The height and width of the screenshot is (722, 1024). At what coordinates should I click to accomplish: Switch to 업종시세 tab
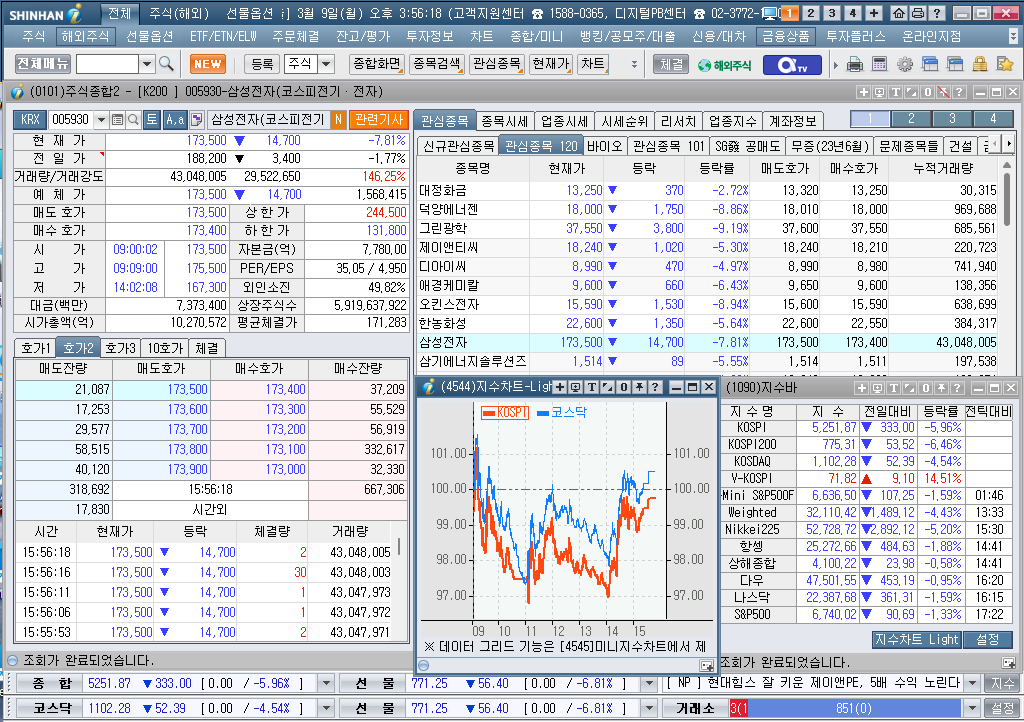(x=564, y=121)
